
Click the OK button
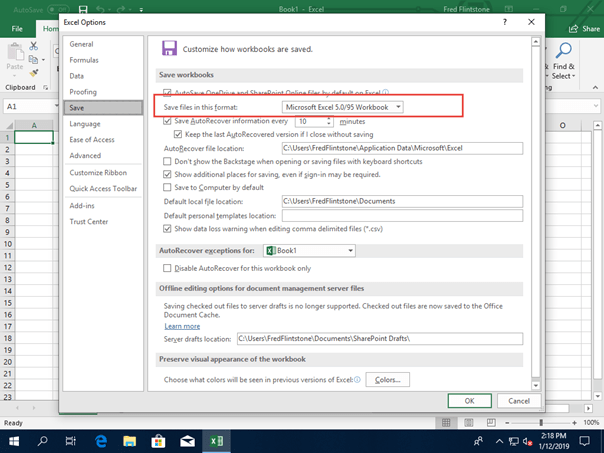469,400
